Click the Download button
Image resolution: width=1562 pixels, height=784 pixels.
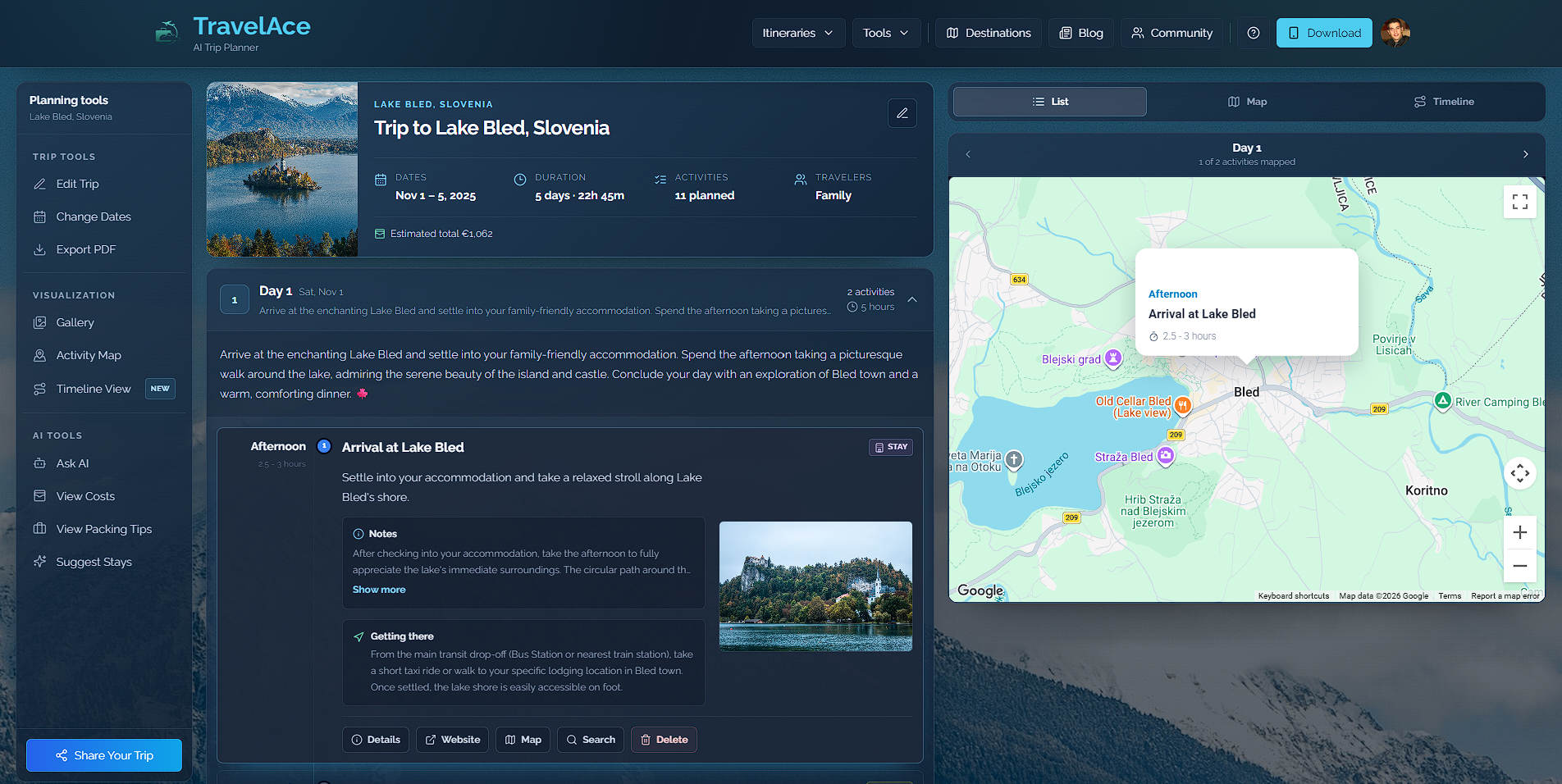pyautogui.click(x=1324, y=33)
